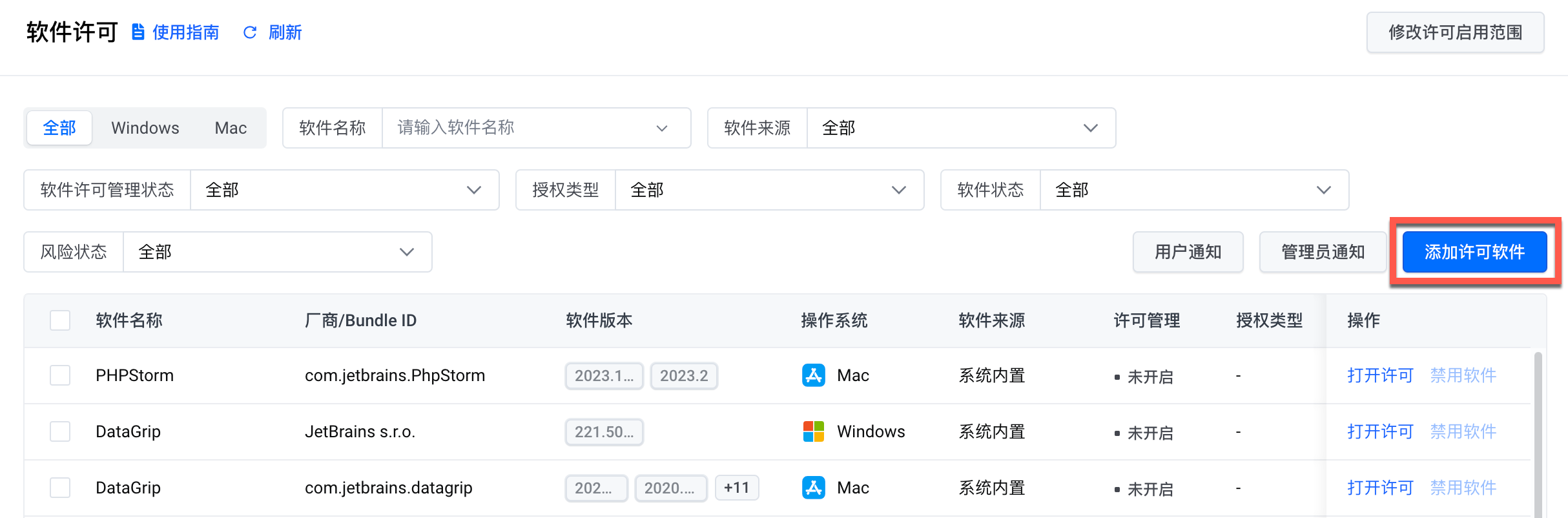This screenshot has height=518, width=1568.
Task: Click Mac icon in com.jetbrains.datagrip row
Action: (814, 488)
